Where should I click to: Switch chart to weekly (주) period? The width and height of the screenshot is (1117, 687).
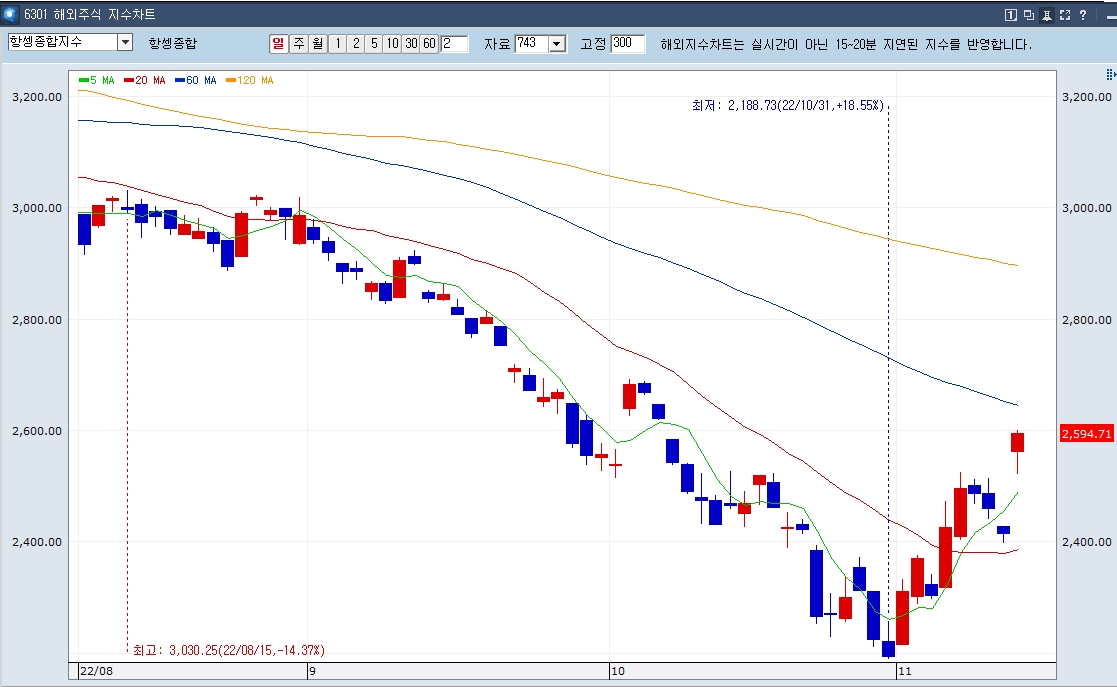pos(298,43)
